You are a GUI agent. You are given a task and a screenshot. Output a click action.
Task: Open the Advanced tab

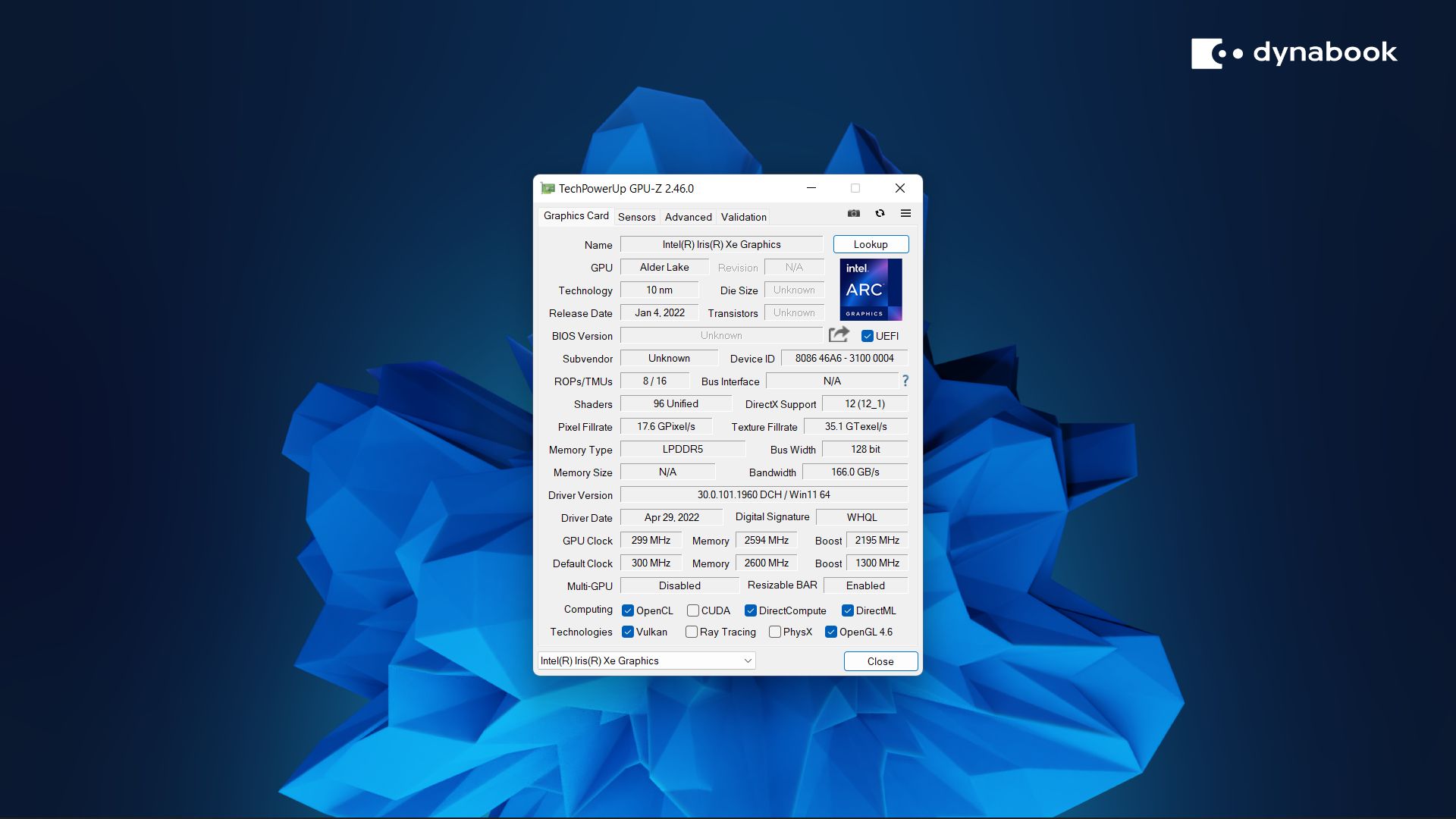688,217
